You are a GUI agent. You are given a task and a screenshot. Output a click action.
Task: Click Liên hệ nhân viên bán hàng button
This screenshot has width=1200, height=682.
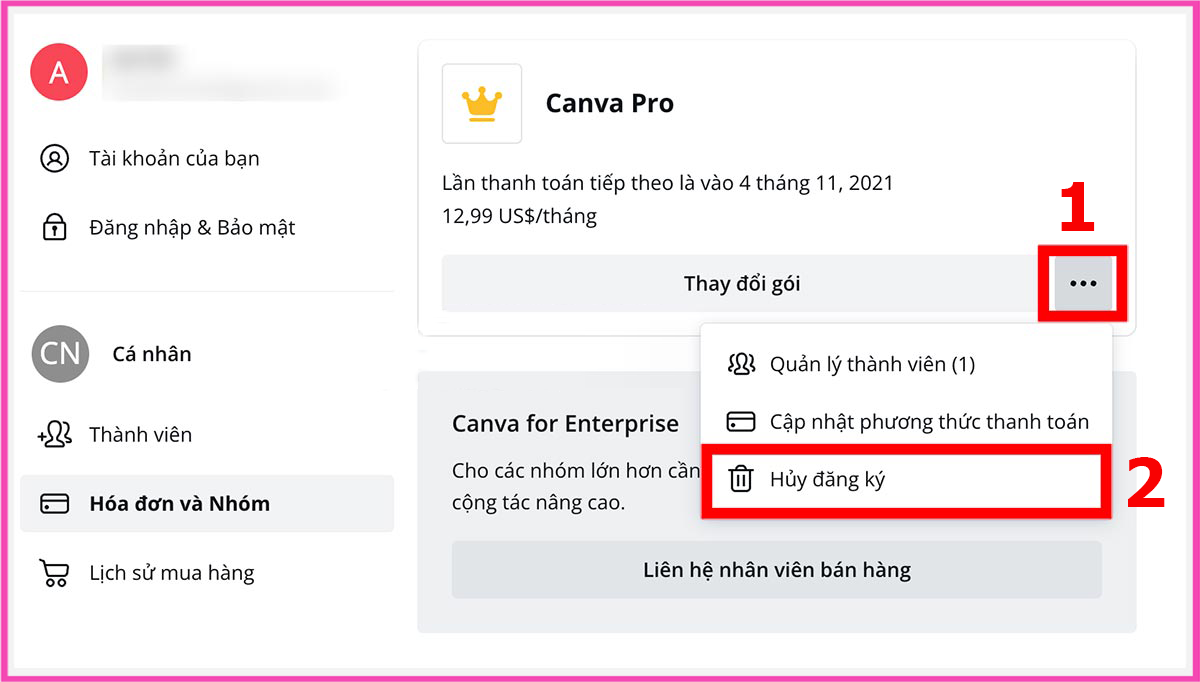tap(776, 570)
